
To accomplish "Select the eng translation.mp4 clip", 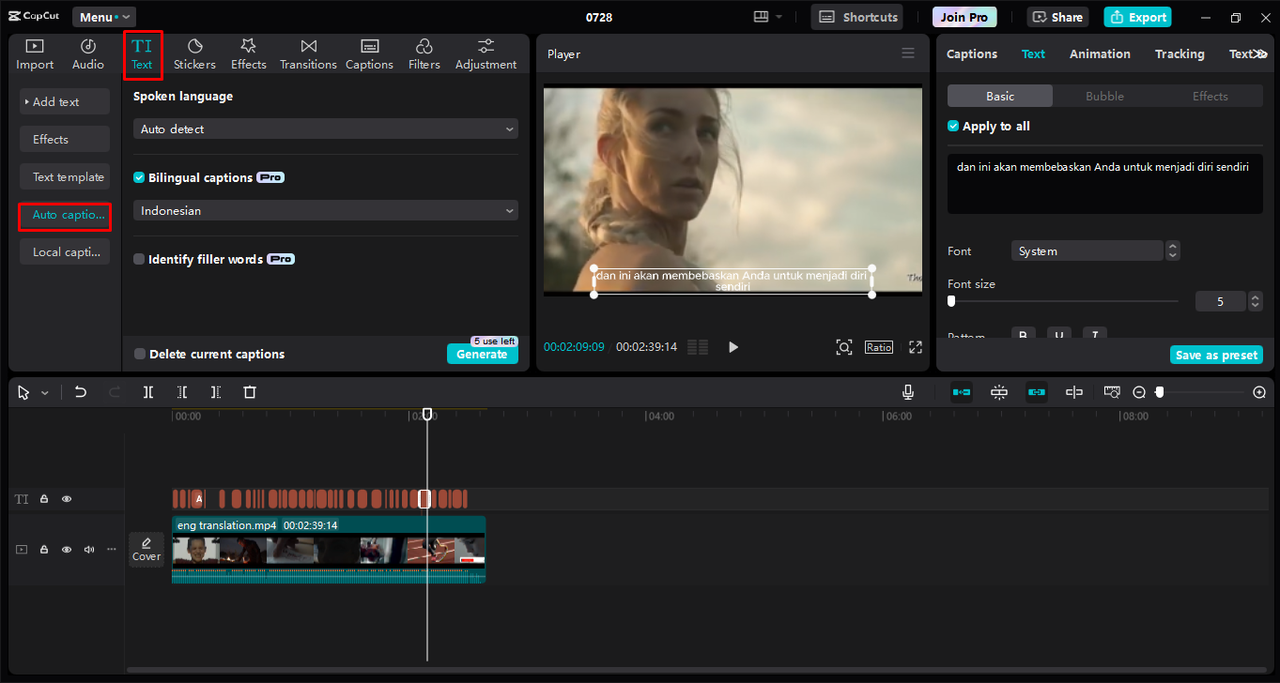I will (x=329, y=549).
